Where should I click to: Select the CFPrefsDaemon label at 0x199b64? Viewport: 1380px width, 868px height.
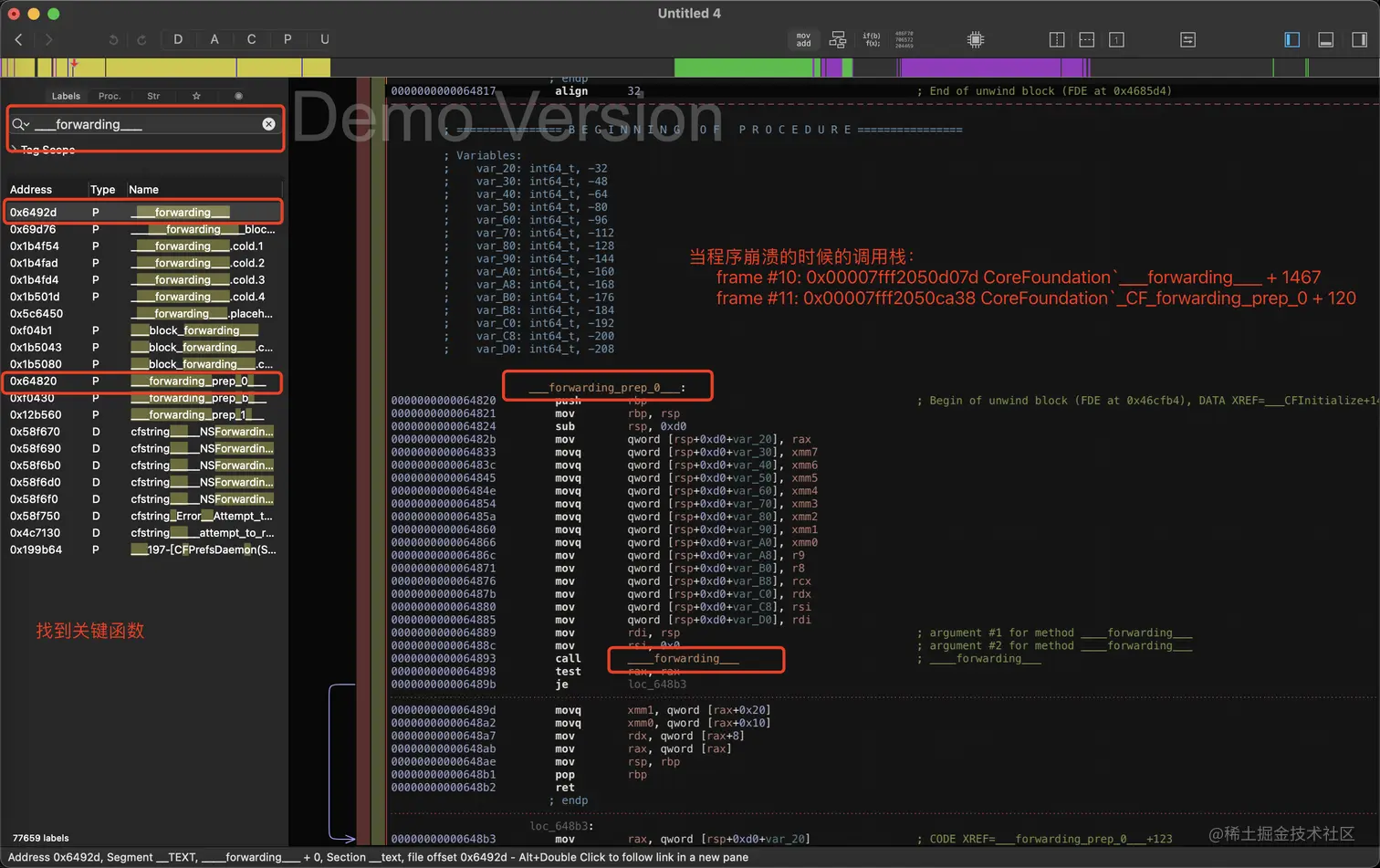pos(142,550)
